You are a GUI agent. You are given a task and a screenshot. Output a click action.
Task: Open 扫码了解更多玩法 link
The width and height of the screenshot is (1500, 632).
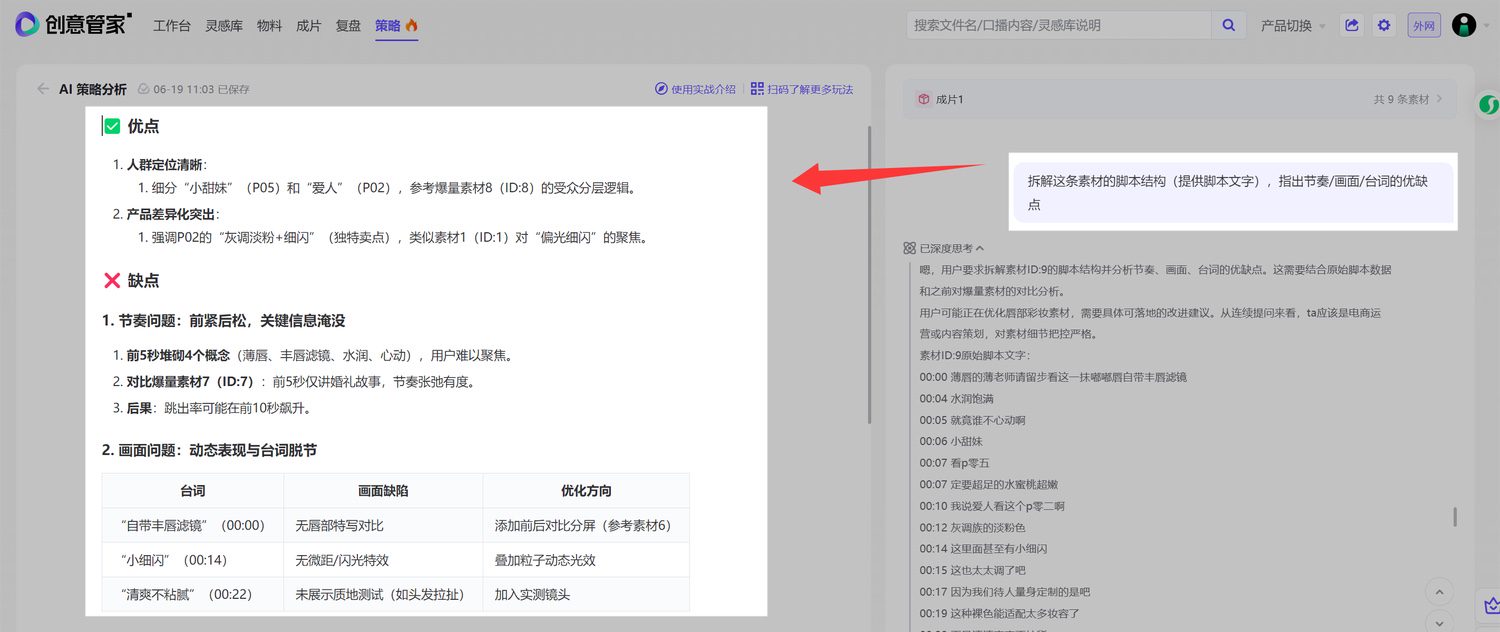pyautogui.click(x=810, y=89)
